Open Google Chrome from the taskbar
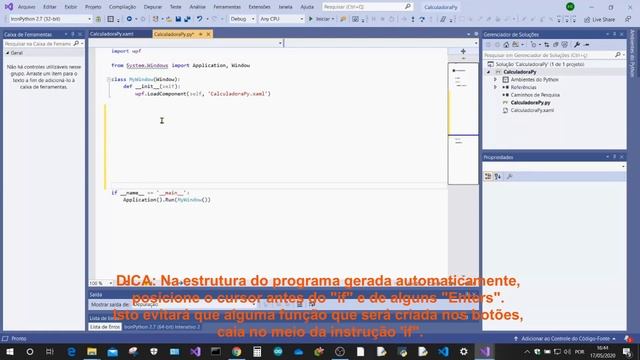The height and width of the screenshot is (360, 640). pyautogui.click(x=236, y=351)
